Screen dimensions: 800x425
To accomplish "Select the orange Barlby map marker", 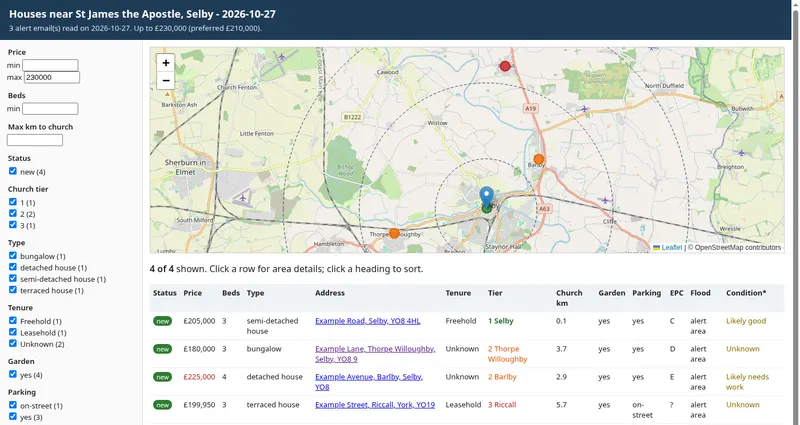I will 539,159.
